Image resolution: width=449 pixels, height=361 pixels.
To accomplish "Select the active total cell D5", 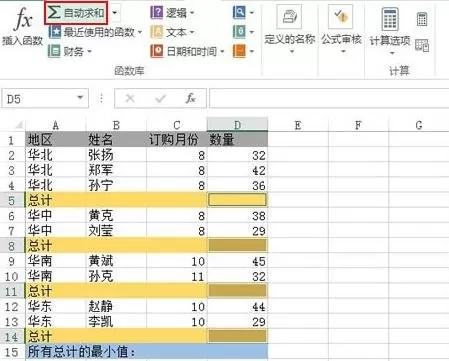I will 237,200.
